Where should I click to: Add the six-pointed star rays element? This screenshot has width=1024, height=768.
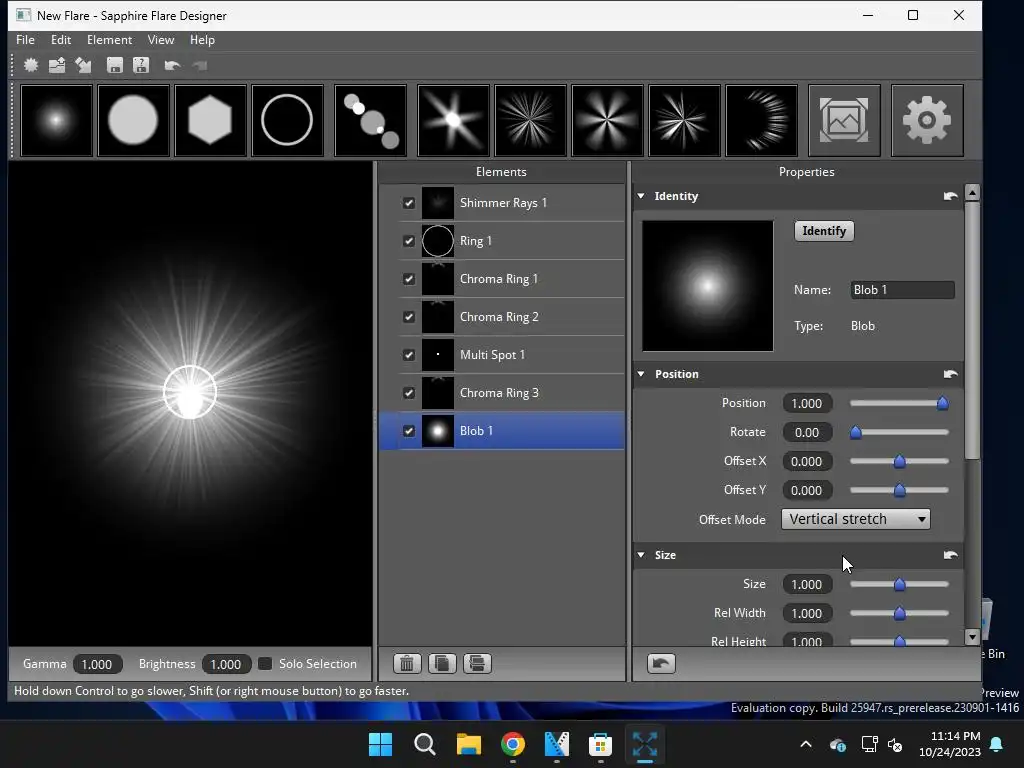coord(453,120)
